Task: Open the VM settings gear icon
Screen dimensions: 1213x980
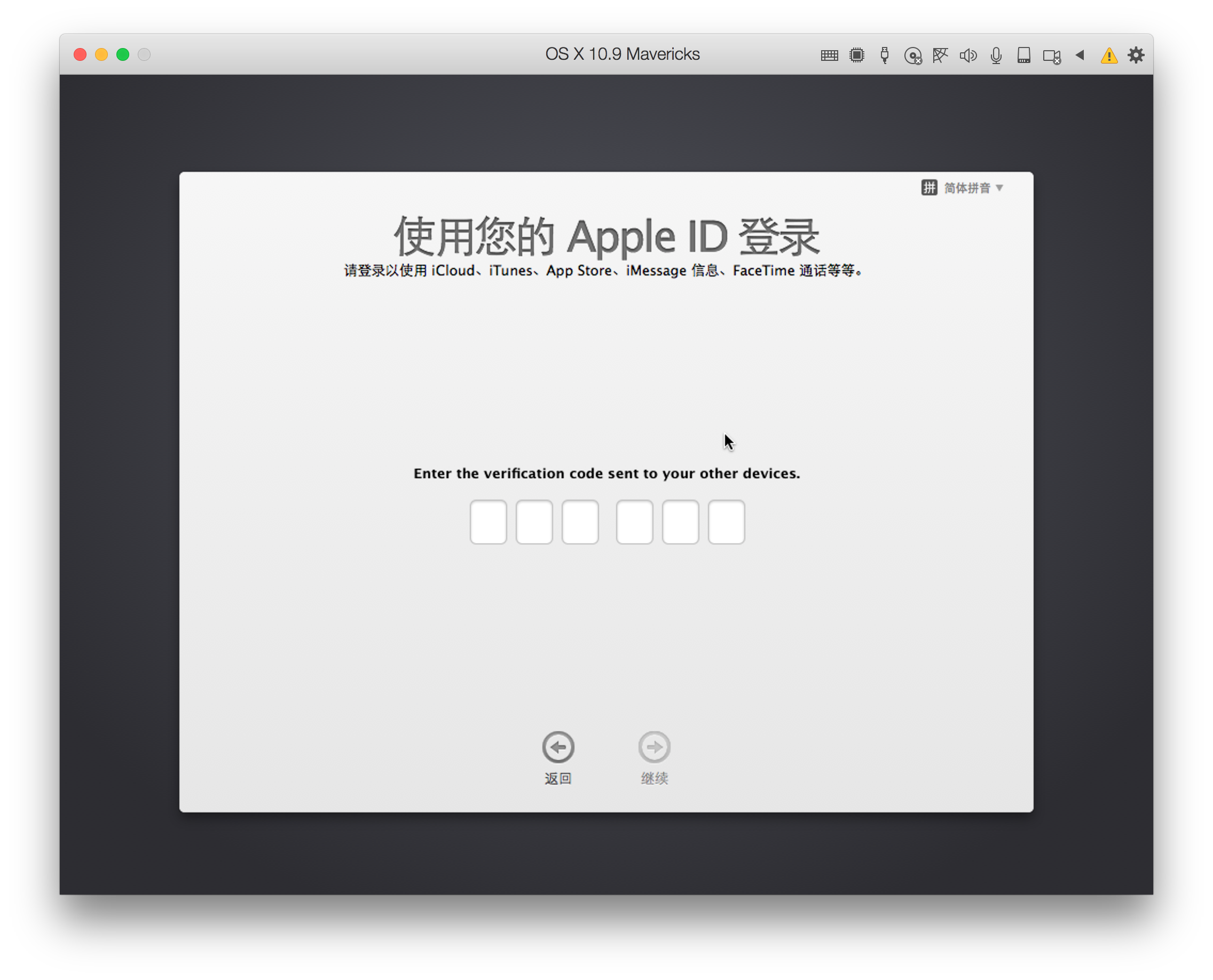Action: point(1136,55)
